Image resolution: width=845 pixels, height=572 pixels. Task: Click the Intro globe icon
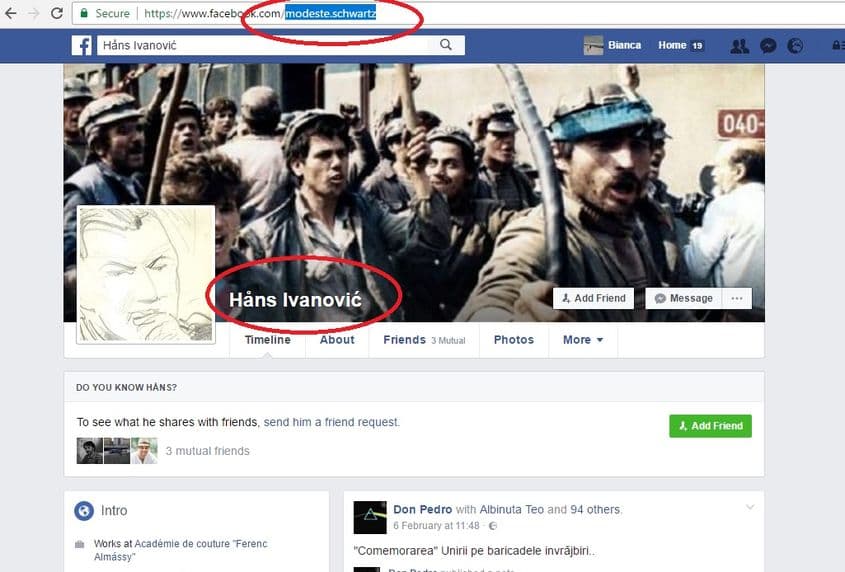point(84,511)
